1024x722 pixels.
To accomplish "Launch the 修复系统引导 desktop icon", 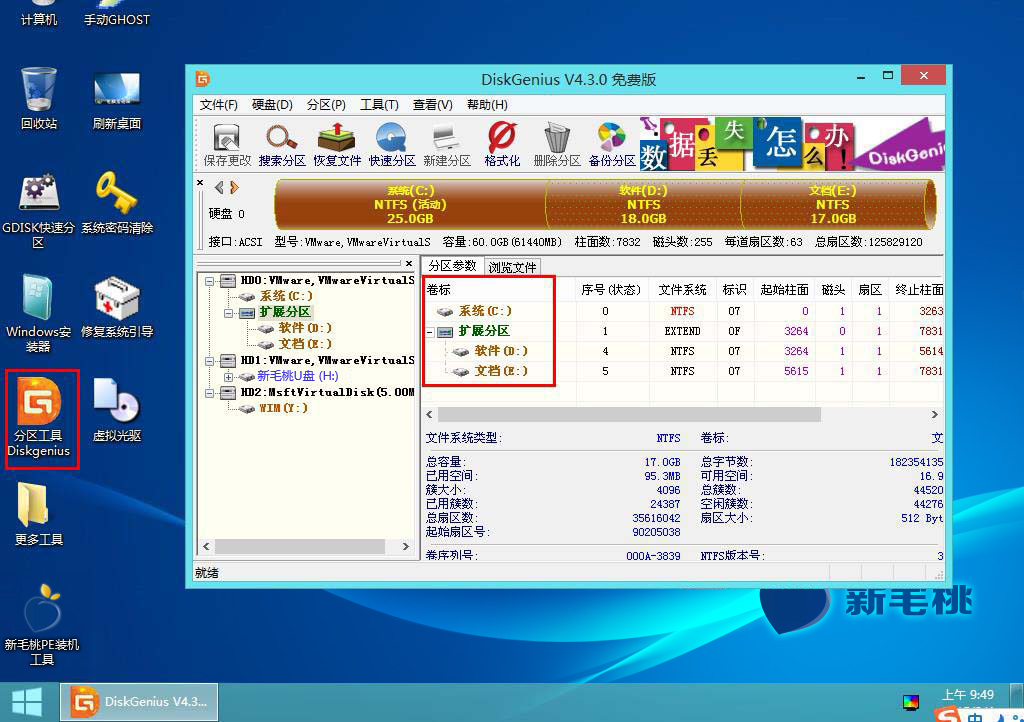I will (x=117, y=307).
